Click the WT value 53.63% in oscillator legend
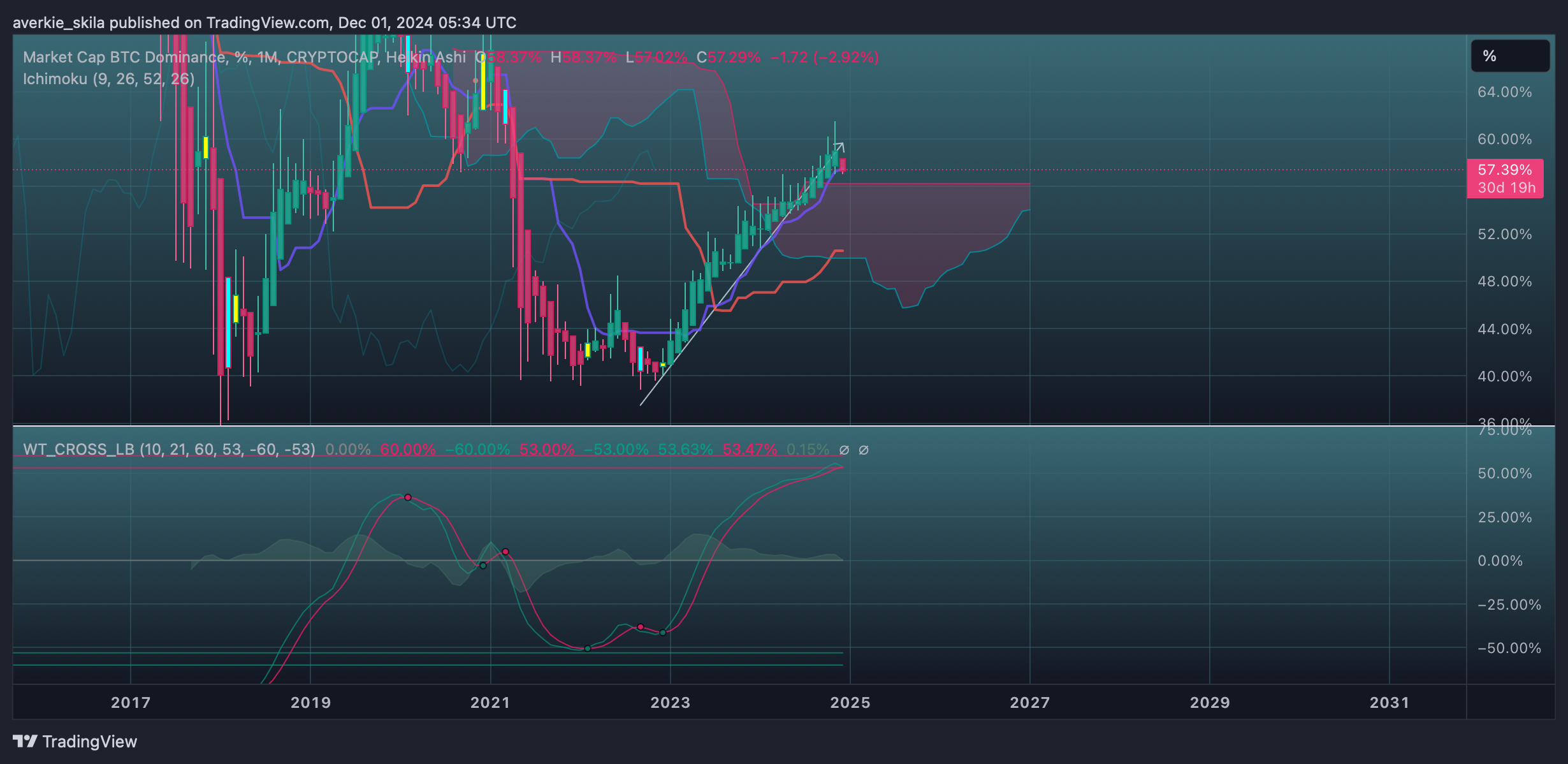The height and width of the screenshot is (764, 1568). pyautogui.click(x=685, y=450)
